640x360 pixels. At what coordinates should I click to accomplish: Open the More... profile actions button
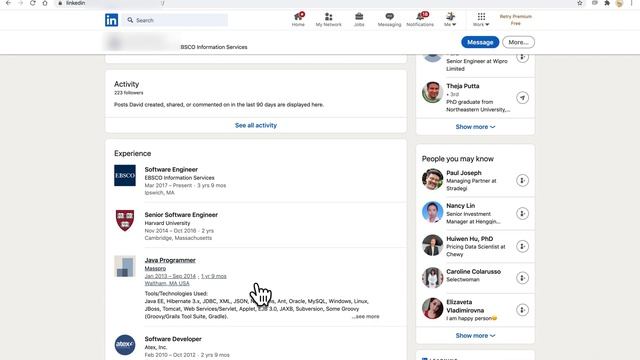(x=518, y=42)
